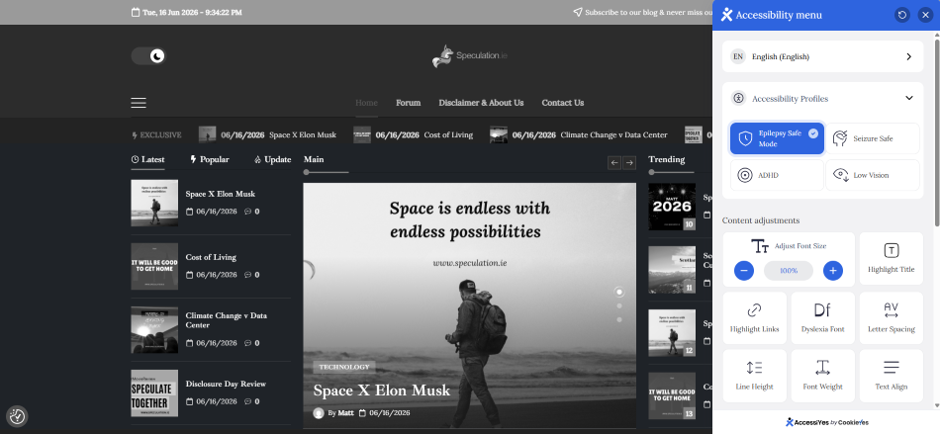
Task: Switch to the Latest tab
Action: (147, 159)
